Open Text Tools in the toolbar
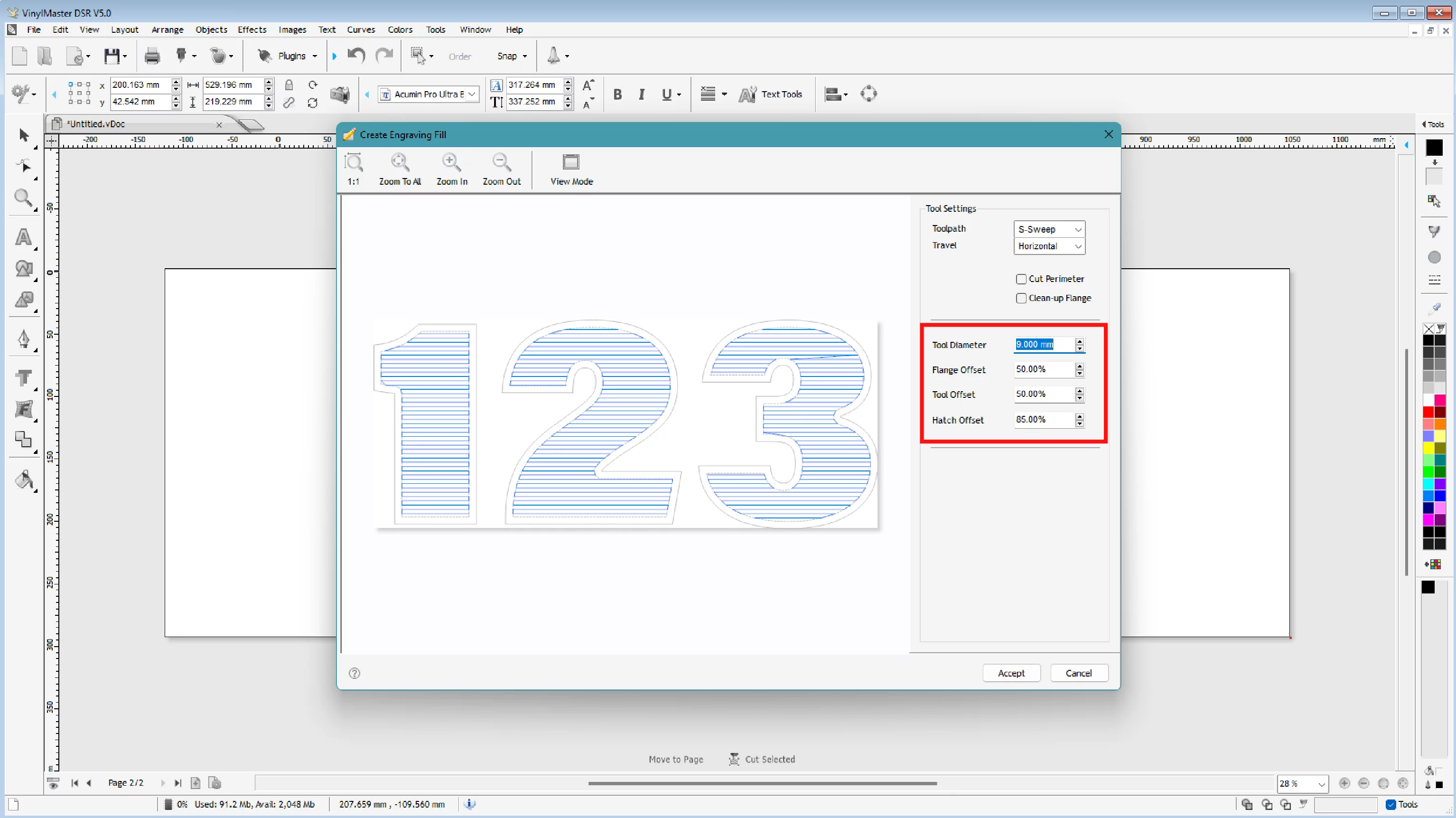The image size is (1456, 818). coord(770,94)
